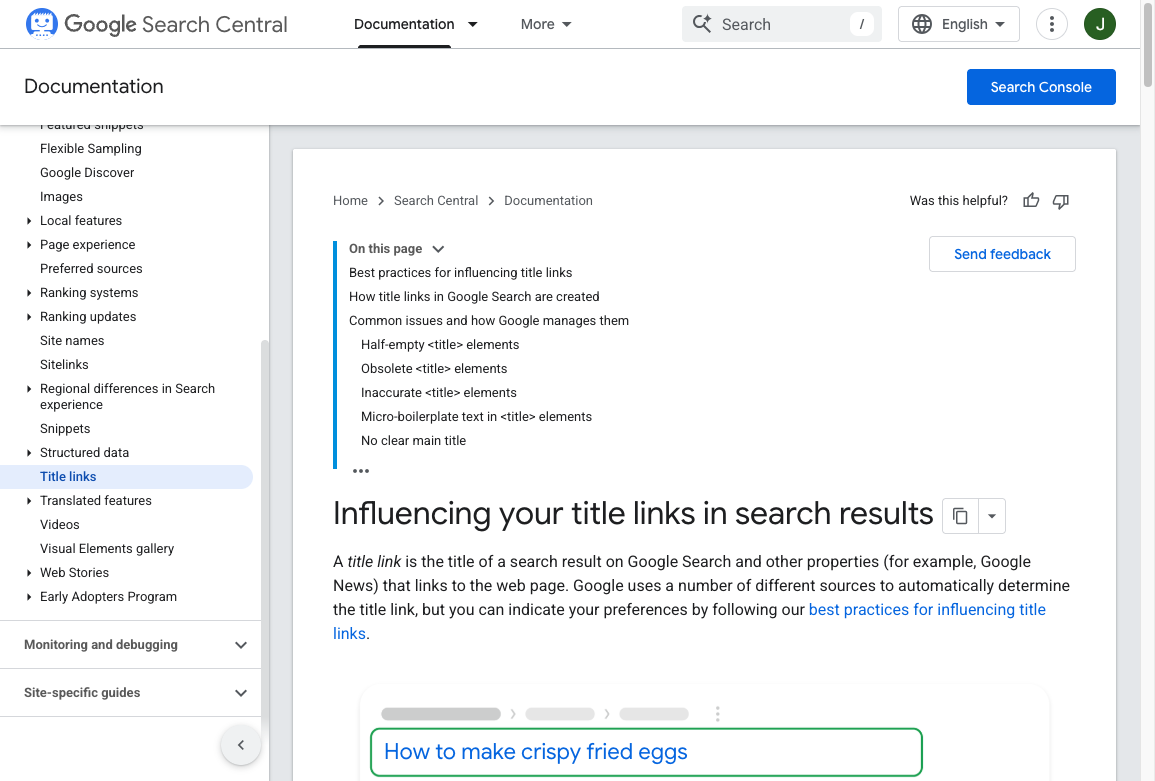Open Videos in the sidebar
1155x781 pixels.
tap(60, 525)
